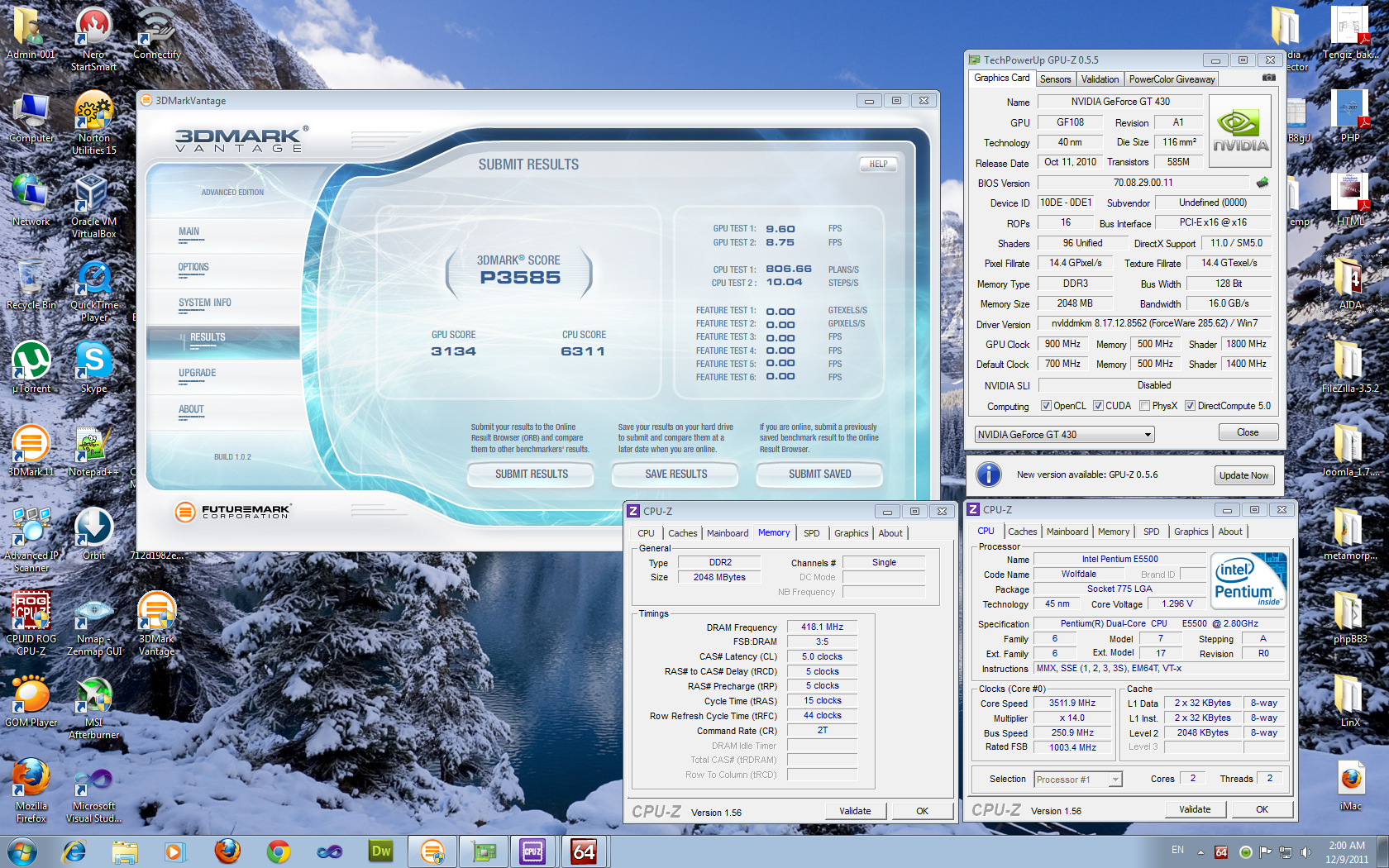Click the Intel Pentium E5500 name field
The image size is (1389, 868).
pos(1119,559)
